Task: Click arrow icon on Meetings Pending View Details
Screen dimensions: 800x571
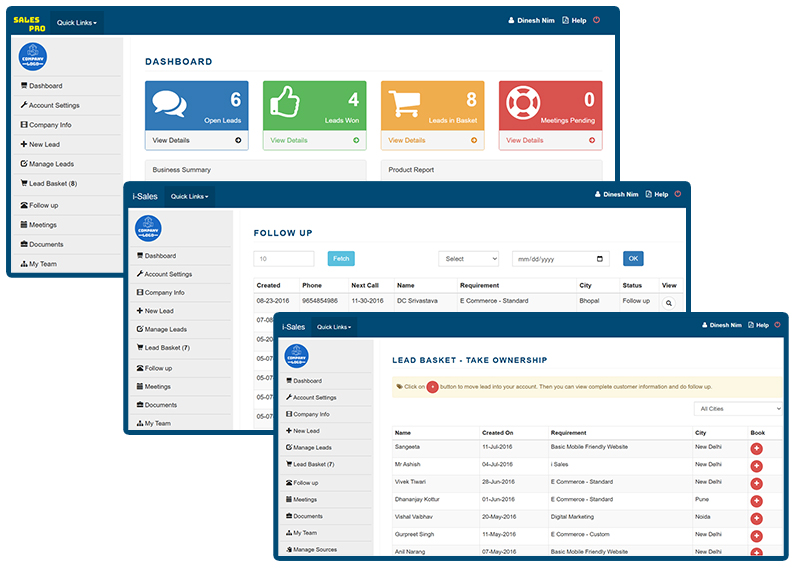Action: point(592,140)
